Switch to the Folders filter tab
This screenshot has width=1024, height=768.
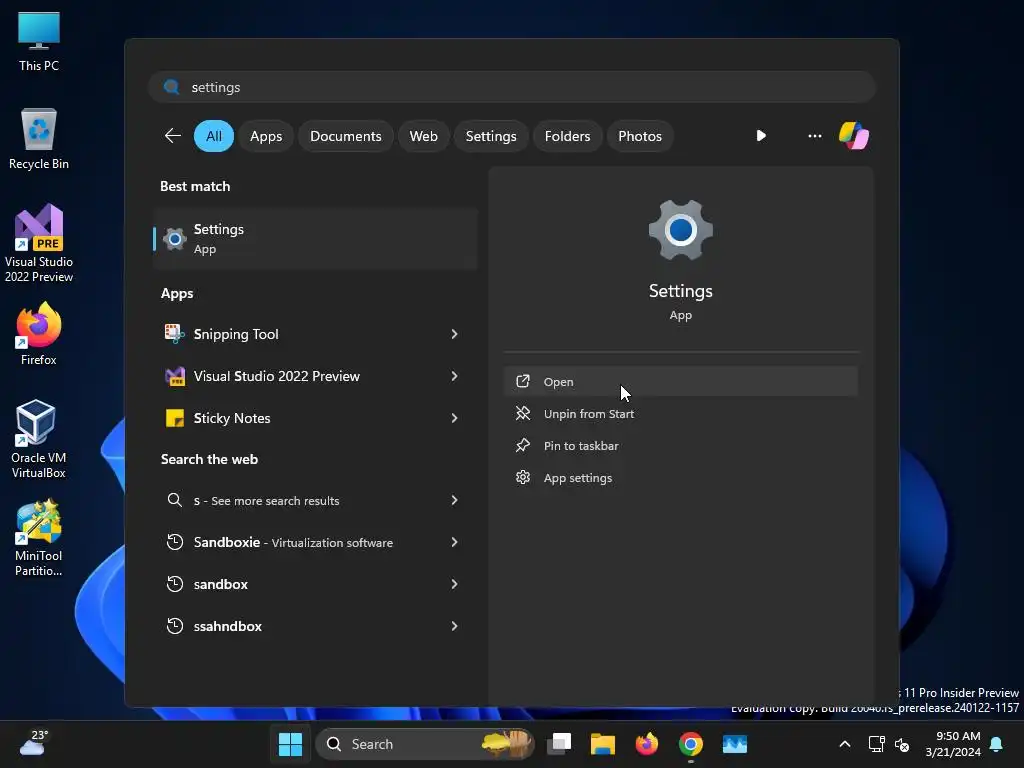point(568,136)
